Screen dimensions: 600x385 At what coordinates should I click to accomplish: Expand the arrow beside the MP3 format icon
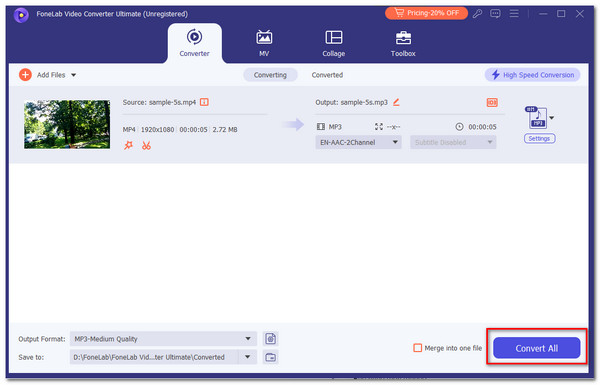(x=551, y=117)
